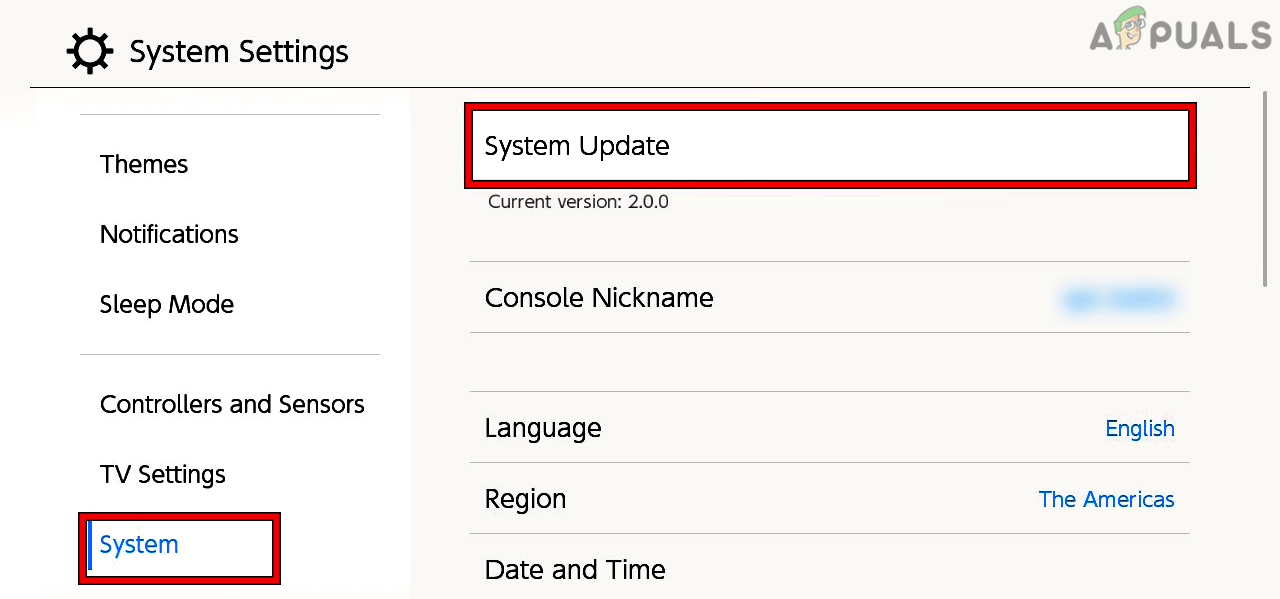
Task: Open the Language selector
Action: coord(830,427)
